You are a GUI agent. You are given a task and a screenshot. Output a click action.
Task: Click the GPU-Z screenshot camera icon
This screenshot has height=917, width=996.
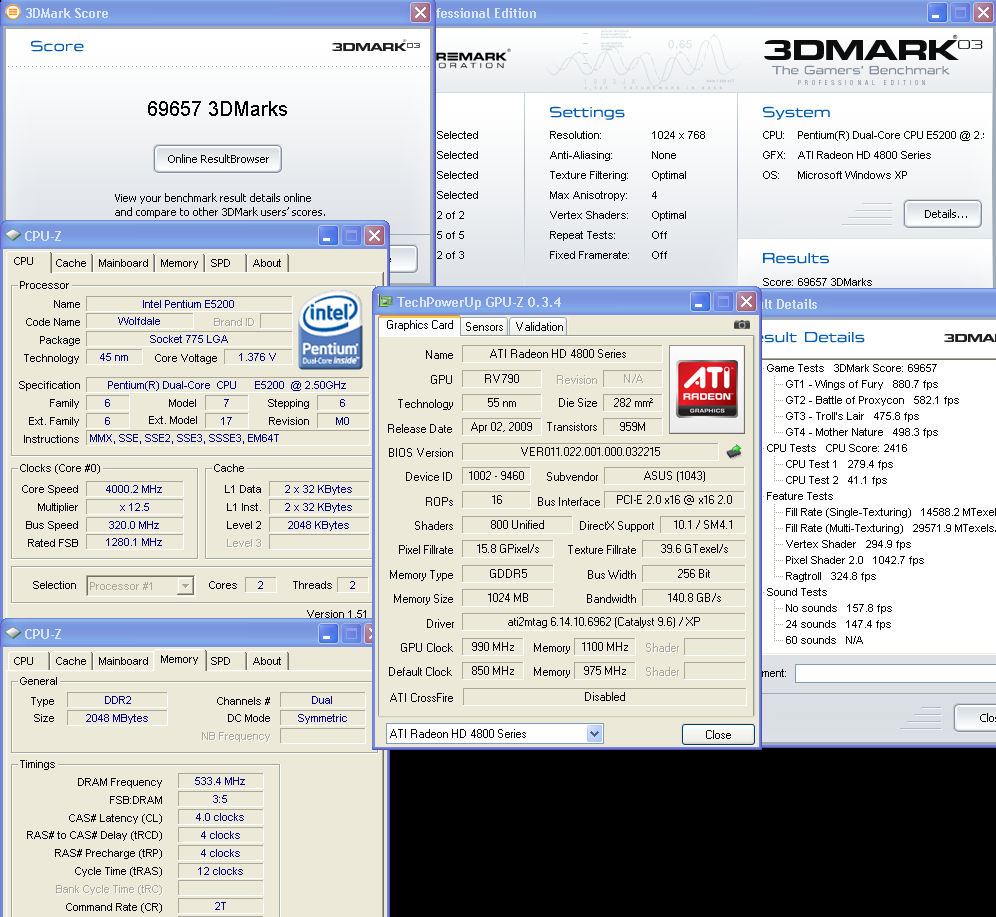point(741,325)
